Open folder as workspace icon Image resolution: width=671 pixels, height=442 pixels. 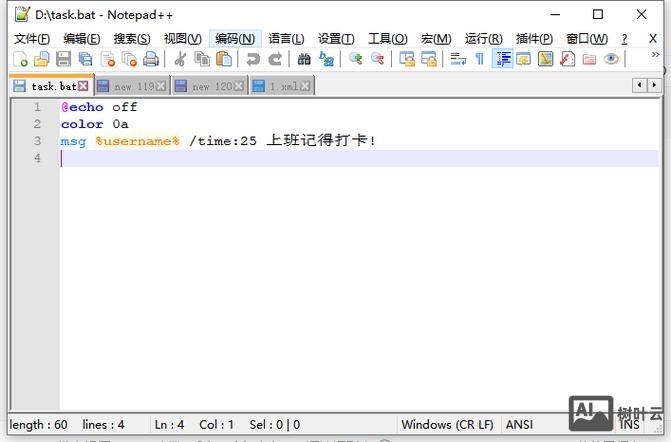point(589,59)
